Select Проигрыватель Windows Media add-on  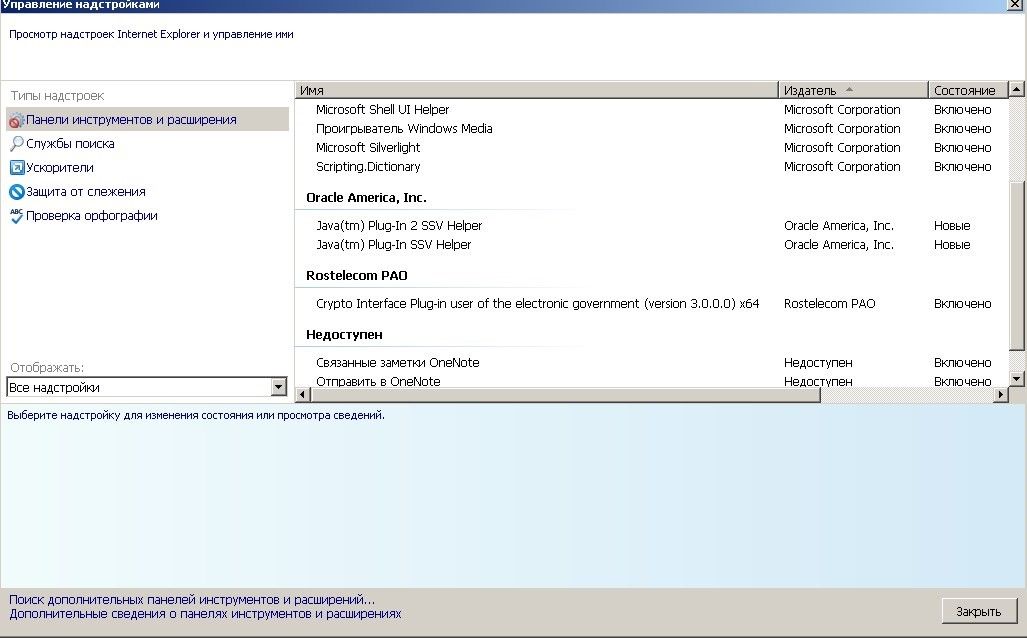[652, 128]
